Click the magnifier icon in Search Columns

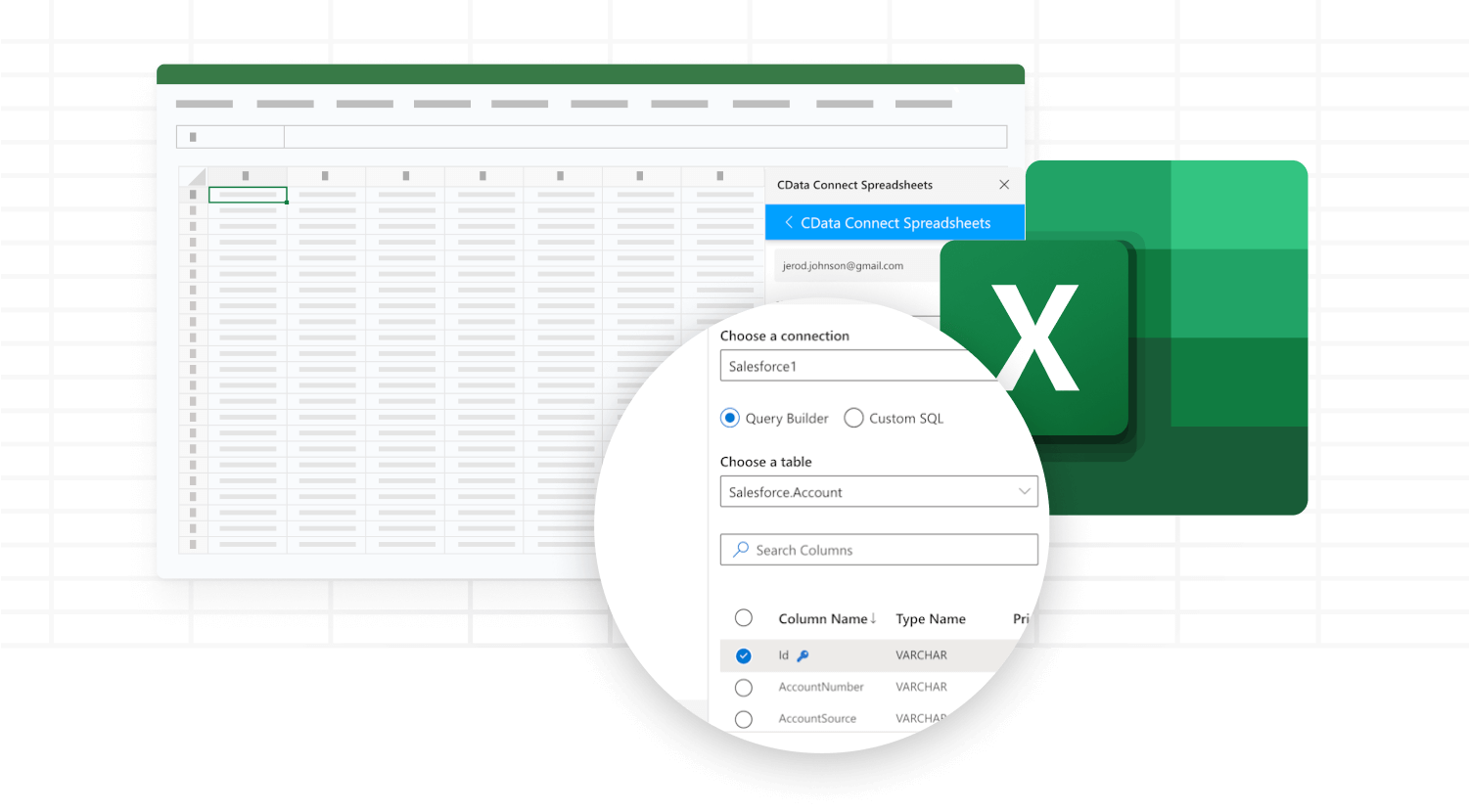[x=741, y=549]
